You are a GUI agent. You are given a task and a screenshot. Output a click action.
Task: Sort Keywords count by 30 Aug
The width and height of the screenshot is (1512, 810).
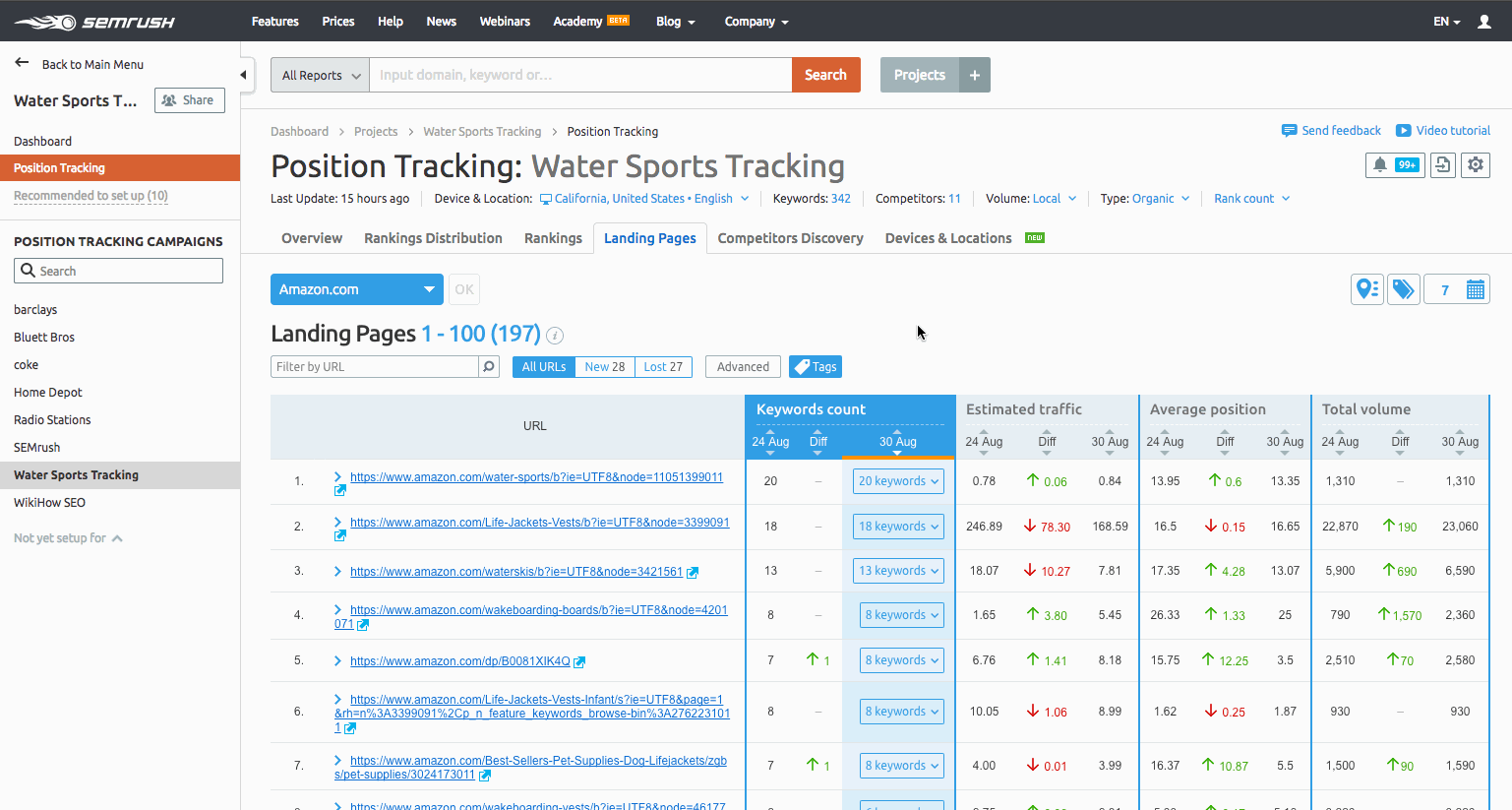pos(898,442)
